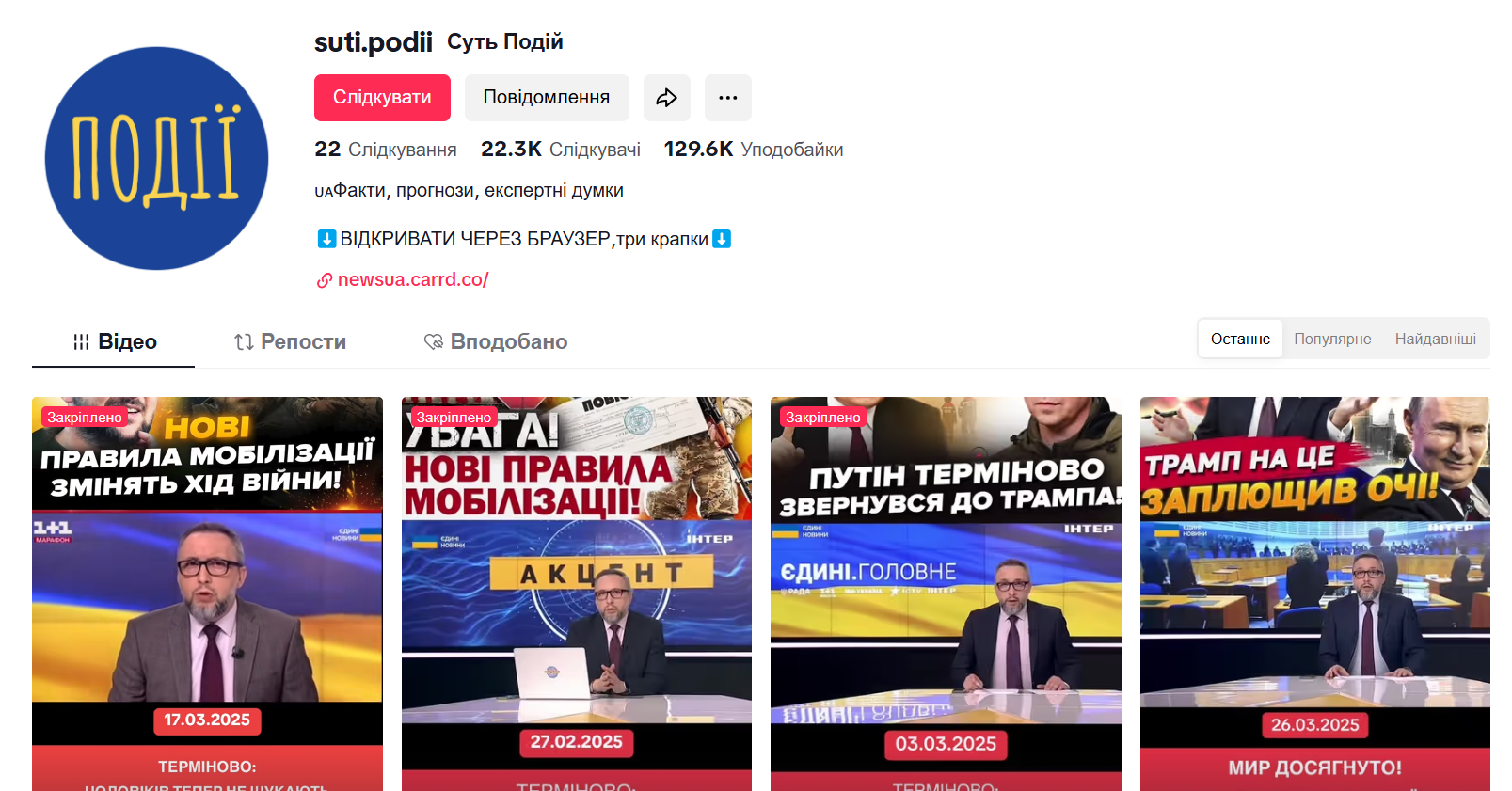Image resolution: width=1512 pixels, height=791 pixels.
Task: Open the three-dots more options menu
Action: pyautogui.click(x=728, y=98)
